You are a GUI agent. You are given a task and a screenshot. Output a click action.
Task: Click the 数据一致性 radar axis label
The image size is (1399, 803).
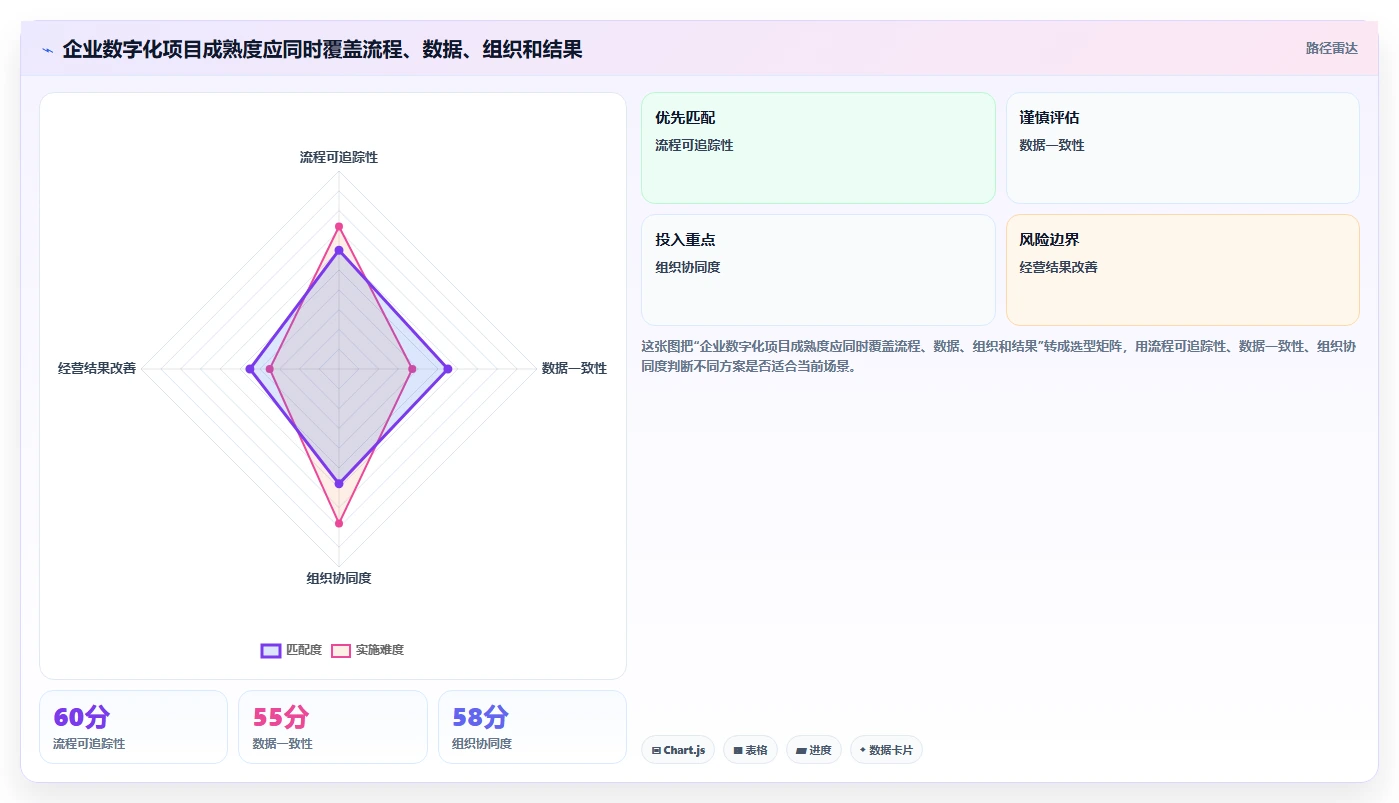(x=574, y=368)
